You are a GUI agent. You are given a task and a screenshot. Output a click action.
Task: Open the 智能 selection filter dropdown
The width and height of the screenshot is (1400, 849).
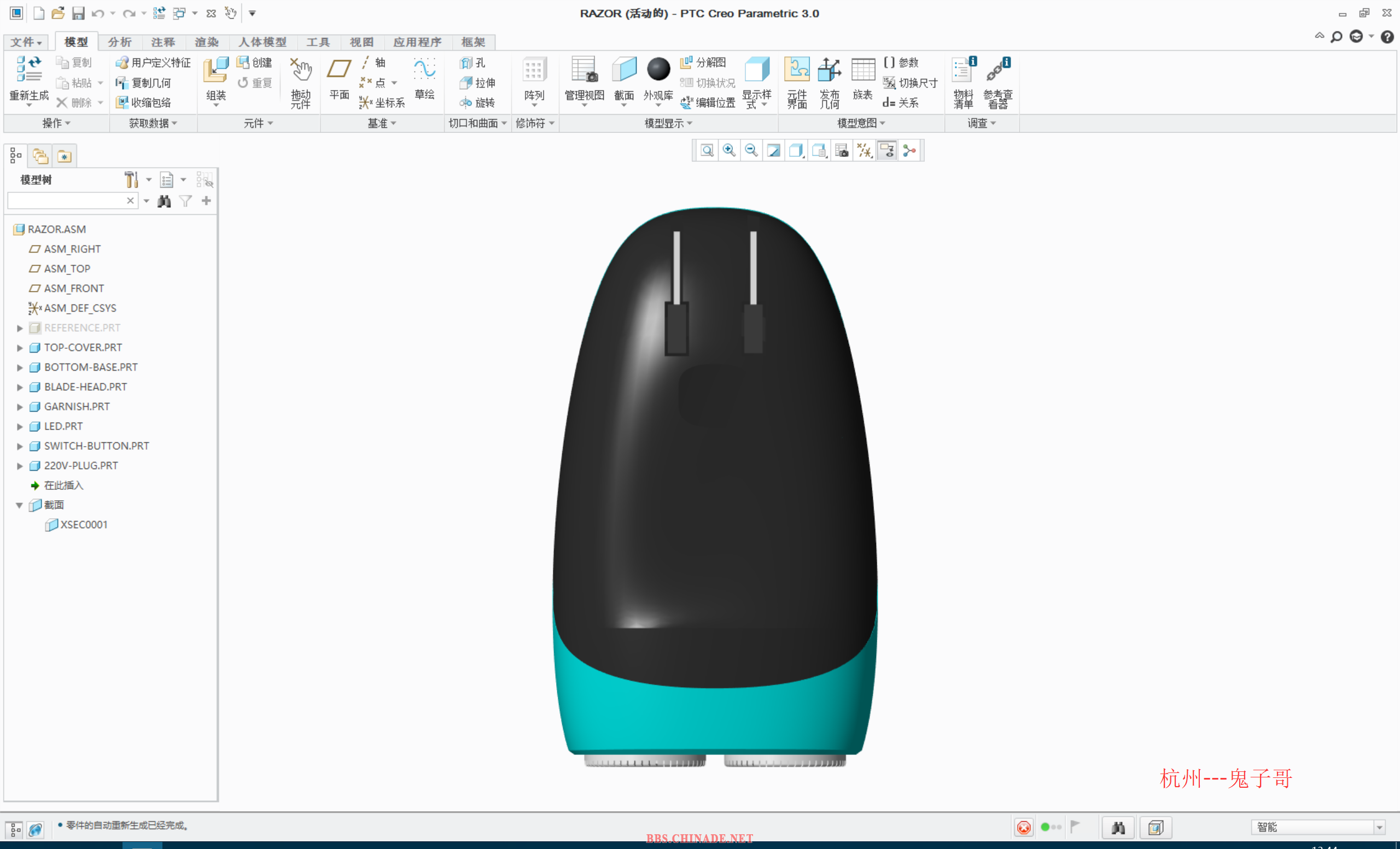point(1379,828)
